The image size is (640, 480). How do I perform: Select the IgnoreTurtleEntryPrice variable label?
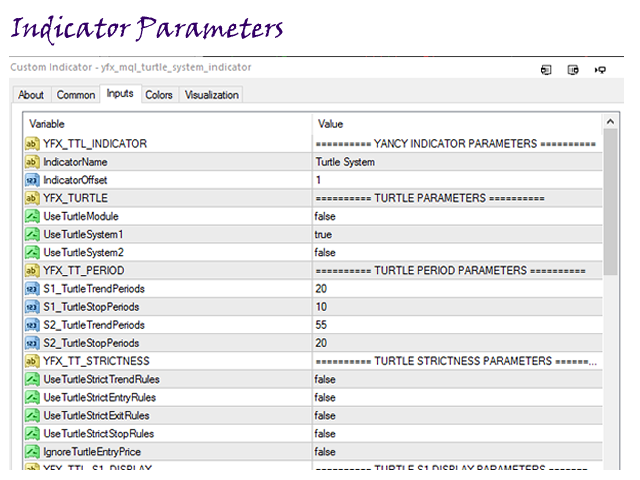pyautogui.click(x=92, y=452)
